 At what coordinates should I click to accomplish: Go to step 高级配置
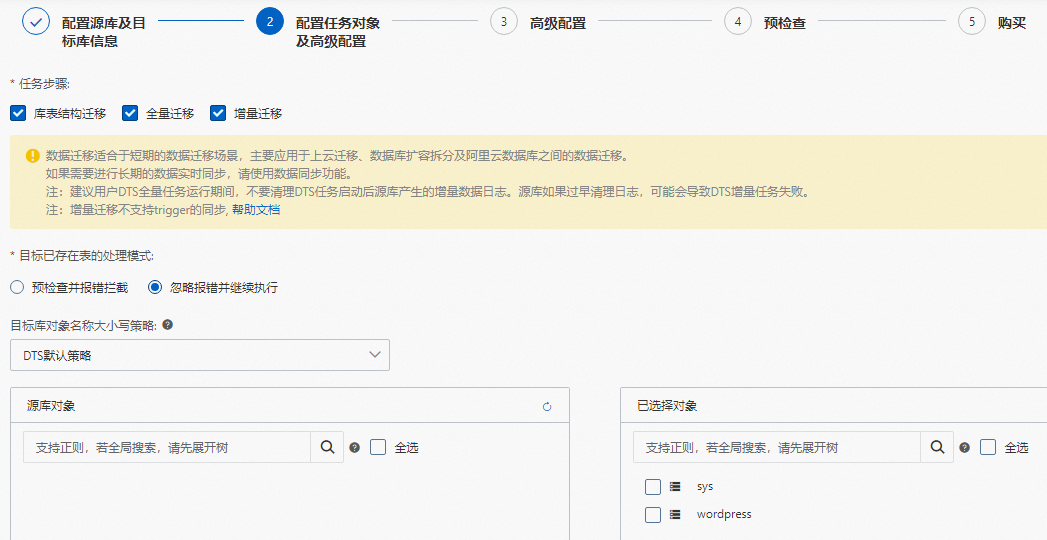pyautogui.click(x=558, y=23)
